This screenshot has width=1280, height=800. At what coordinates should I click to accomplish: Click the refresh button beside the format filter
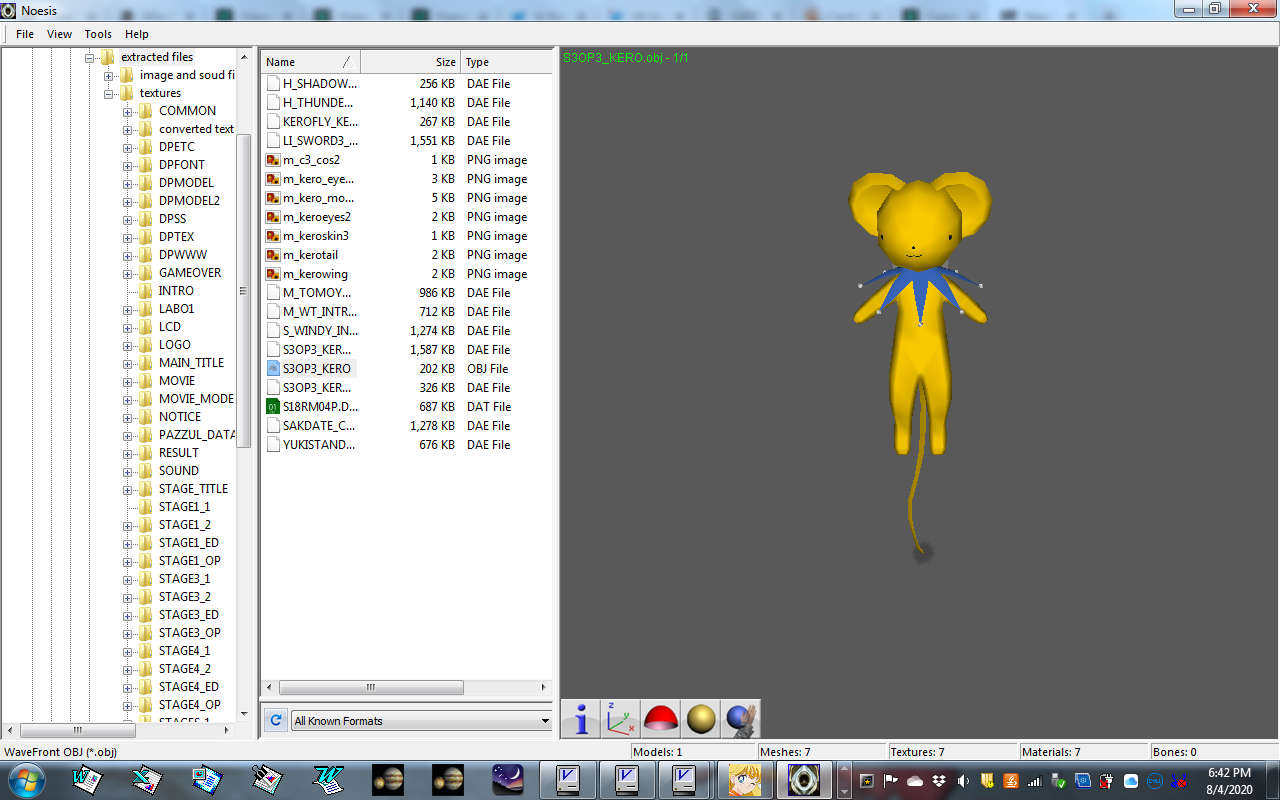coord(275,720)
